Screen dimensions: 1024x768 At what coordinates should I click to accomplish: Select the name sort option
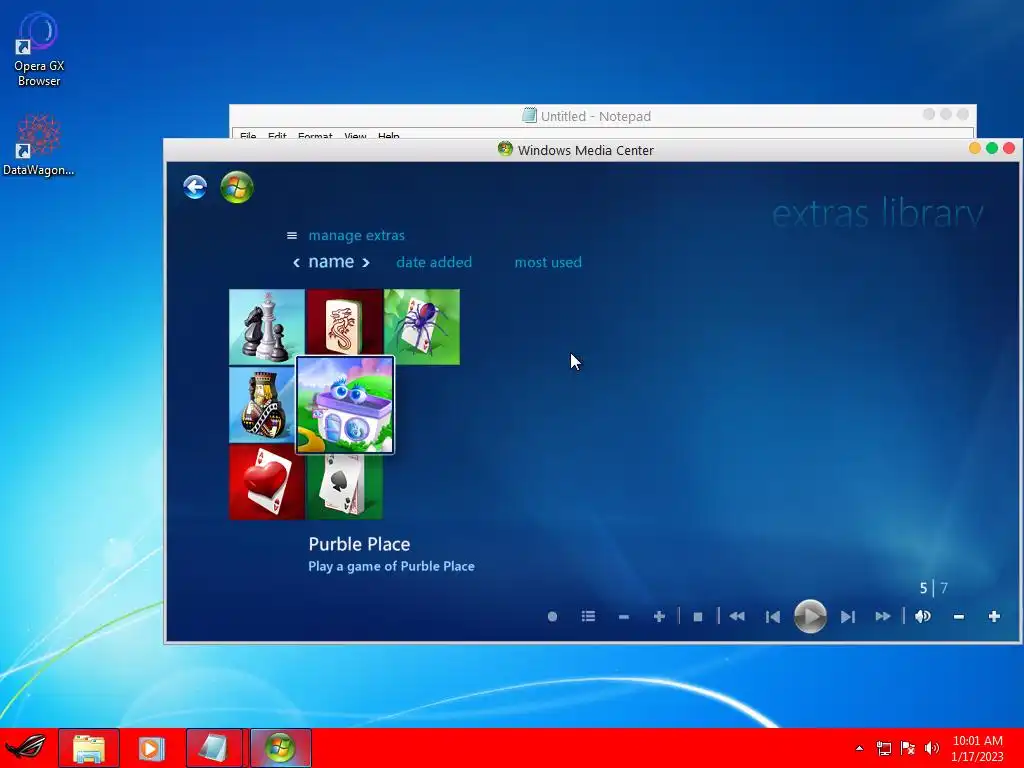coord(331,262)
